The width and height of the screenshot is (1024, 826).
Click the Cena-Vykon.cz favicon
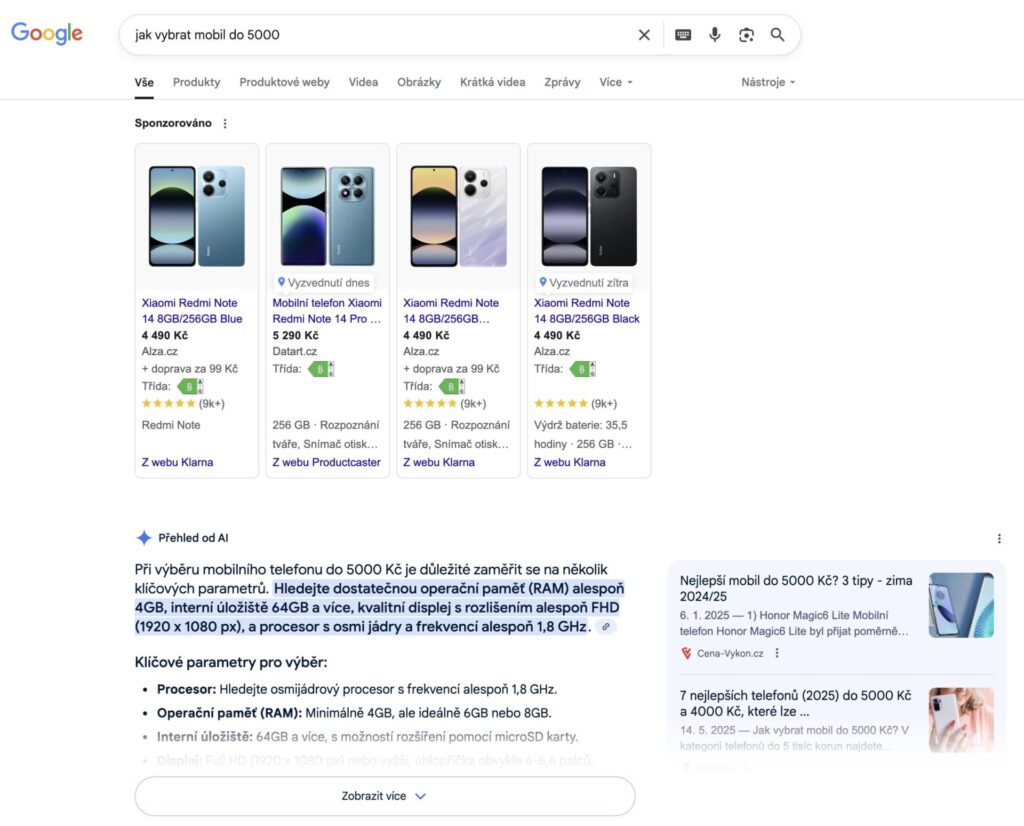tap(686, 653)
